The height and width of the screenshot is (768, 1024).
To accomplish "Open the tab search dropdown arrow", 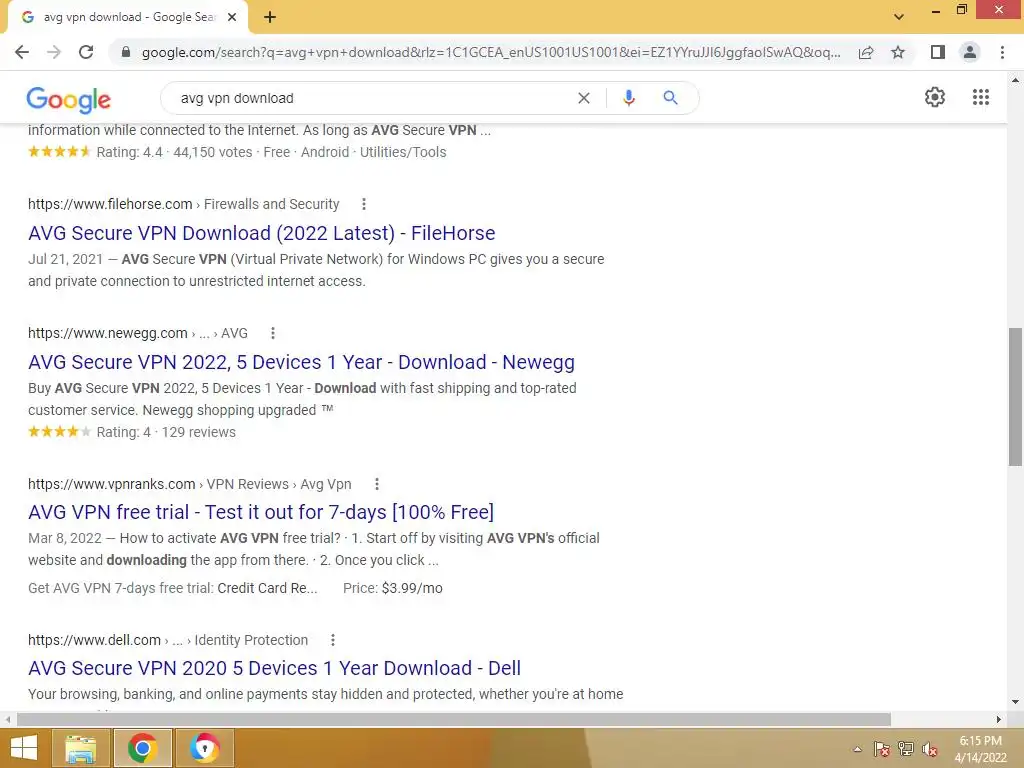I will [899, 17].
